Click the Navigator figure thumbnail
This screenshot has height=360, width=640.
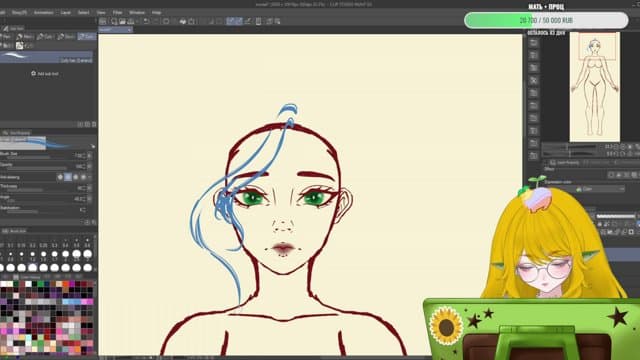pyautogui.click(x=595, y=87)
